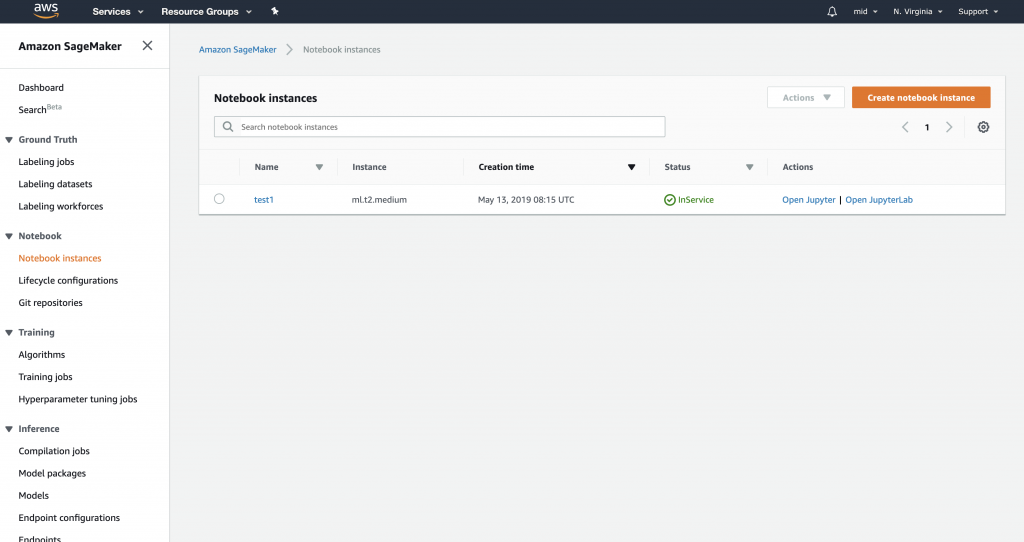
Task: Click the May 13, 2019 08:15 UTC cell
Action: [526, 200]
